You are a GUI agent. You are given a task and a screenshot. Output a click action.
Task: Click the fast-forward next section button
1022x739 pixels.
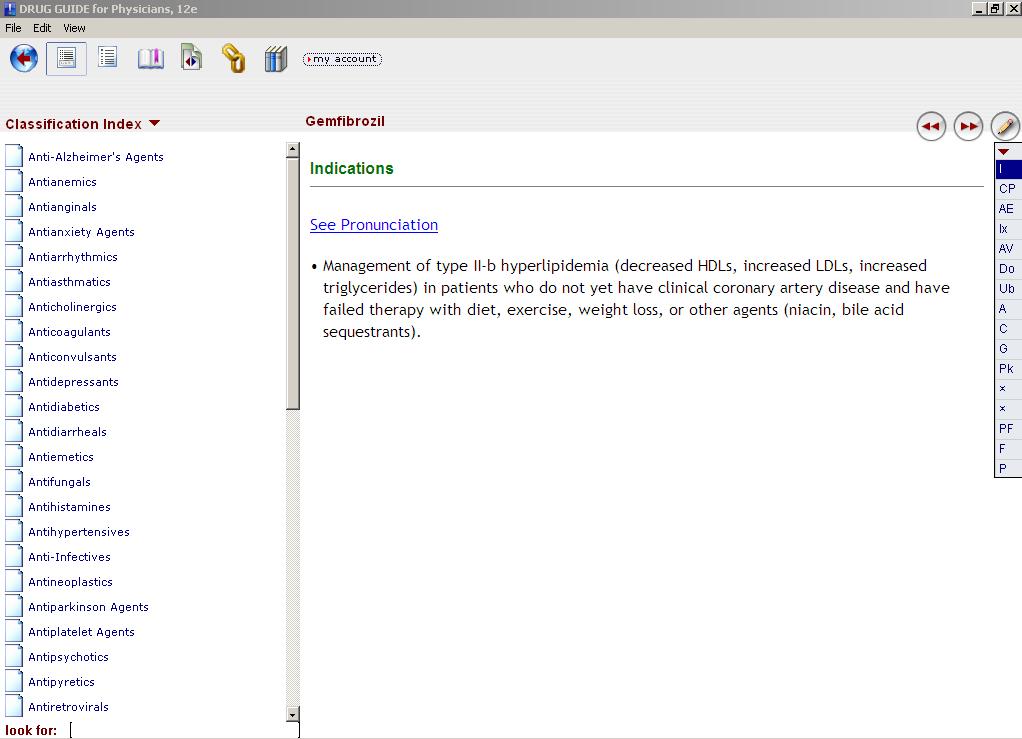(x=968, y=126)
